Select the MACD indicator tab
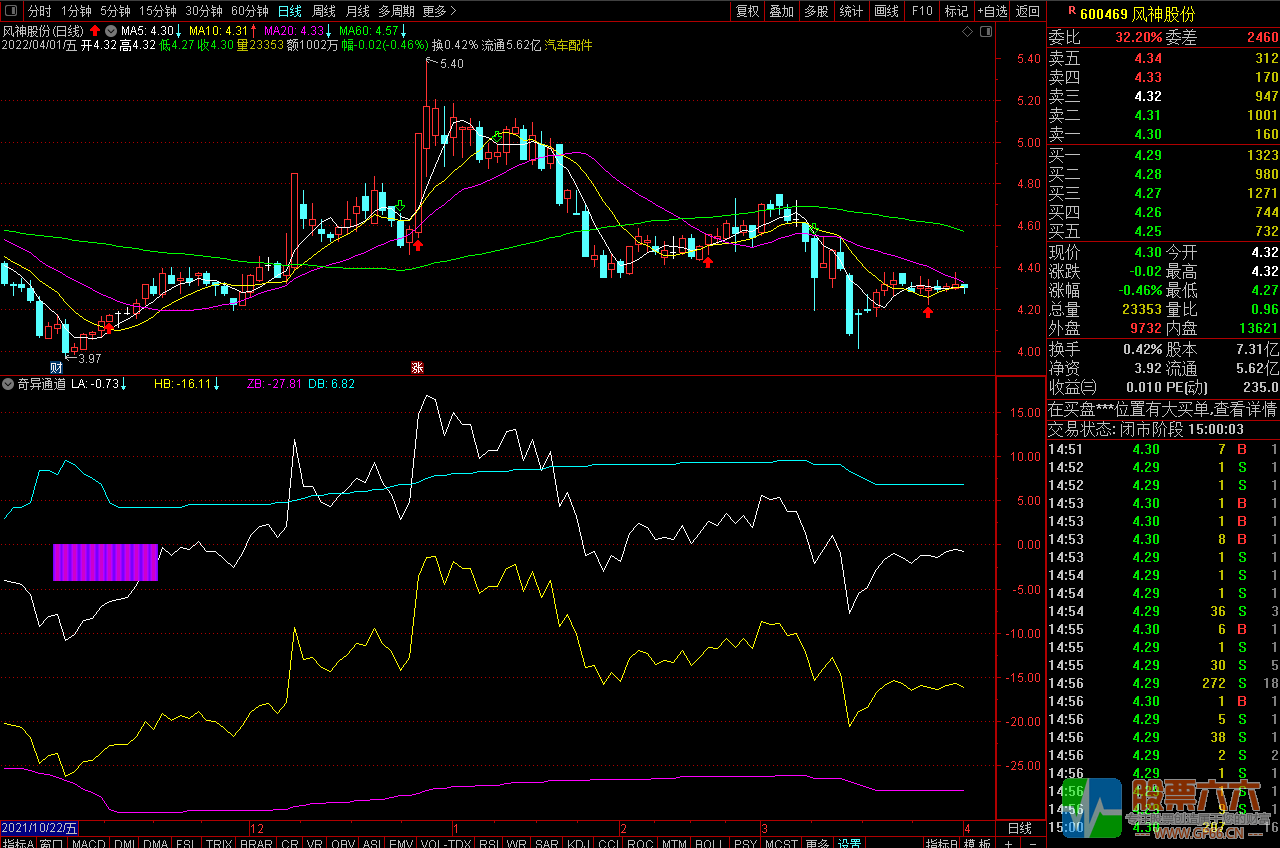The image size is (1280, 848). pos(88,844)
